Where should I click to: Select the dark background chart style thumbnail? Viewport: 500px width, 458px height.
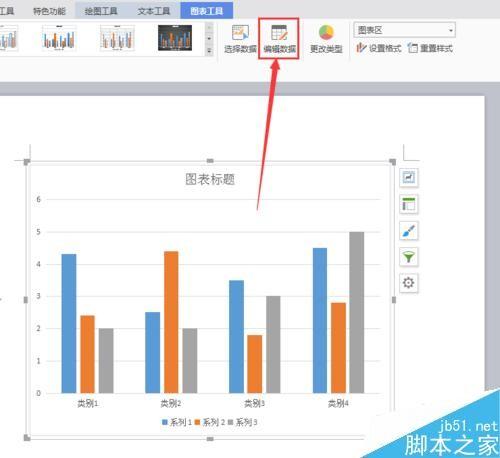pos(175,38)
